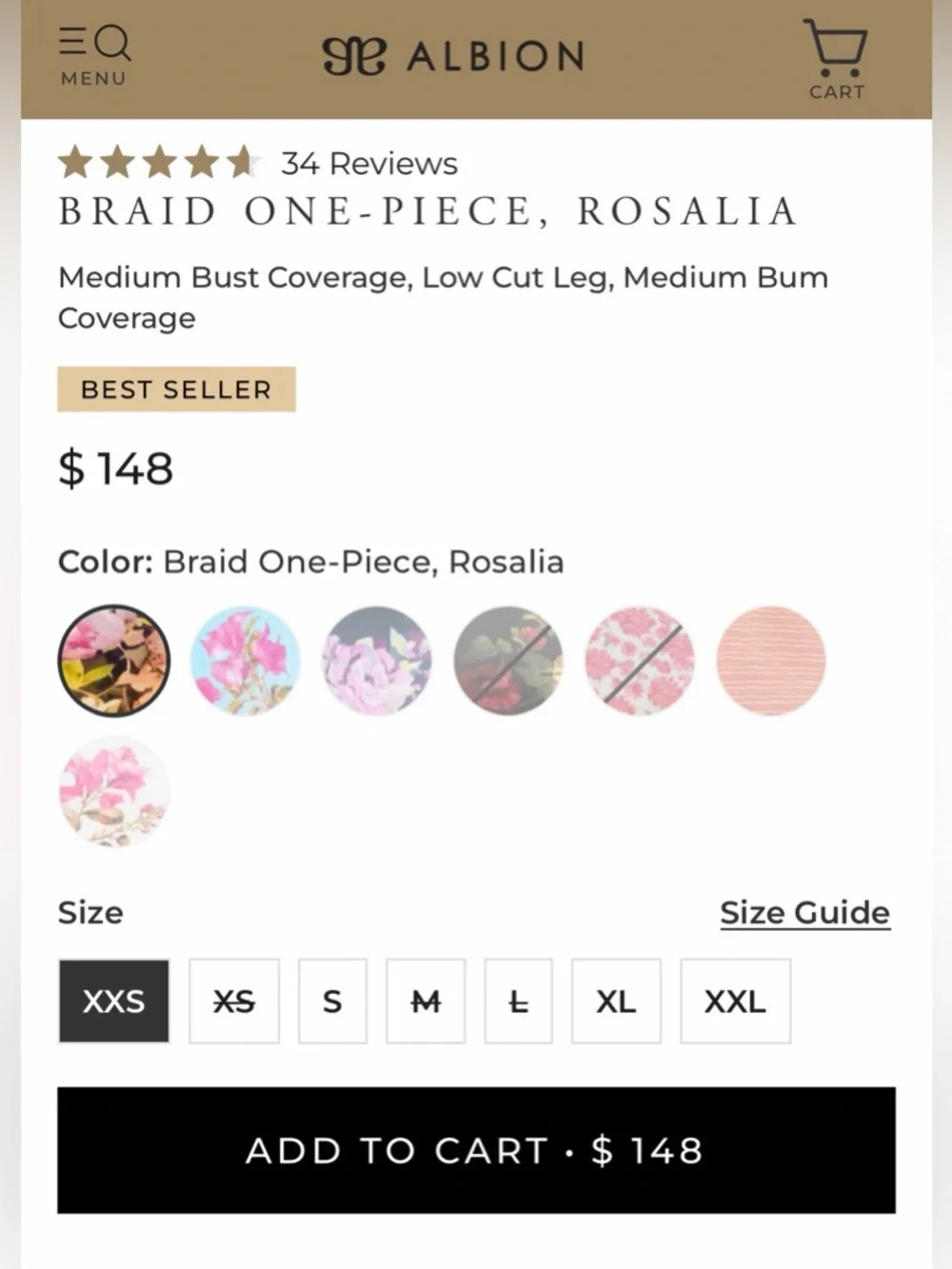Choose the sold-out size M
Screen dimensions: 952x1269
[x=426, y=1001]
